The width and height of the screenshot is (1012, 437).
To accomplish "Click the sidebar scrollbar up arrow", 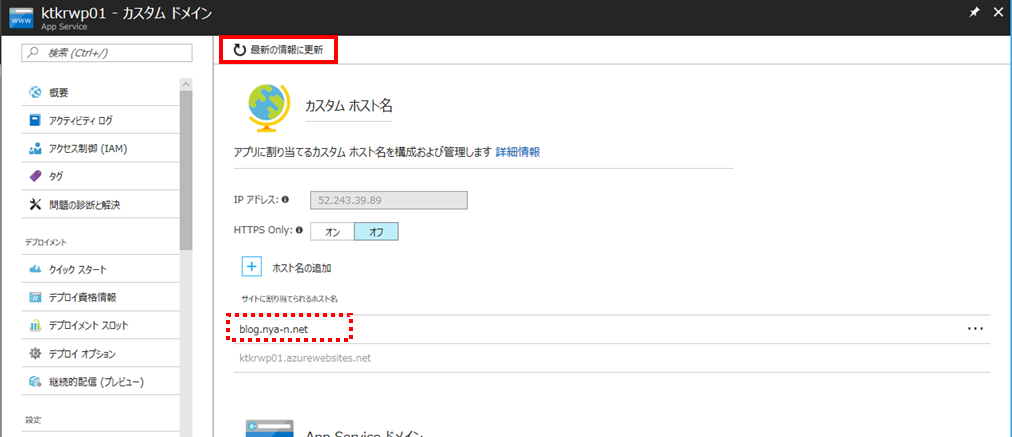I will tap(186, 85).
